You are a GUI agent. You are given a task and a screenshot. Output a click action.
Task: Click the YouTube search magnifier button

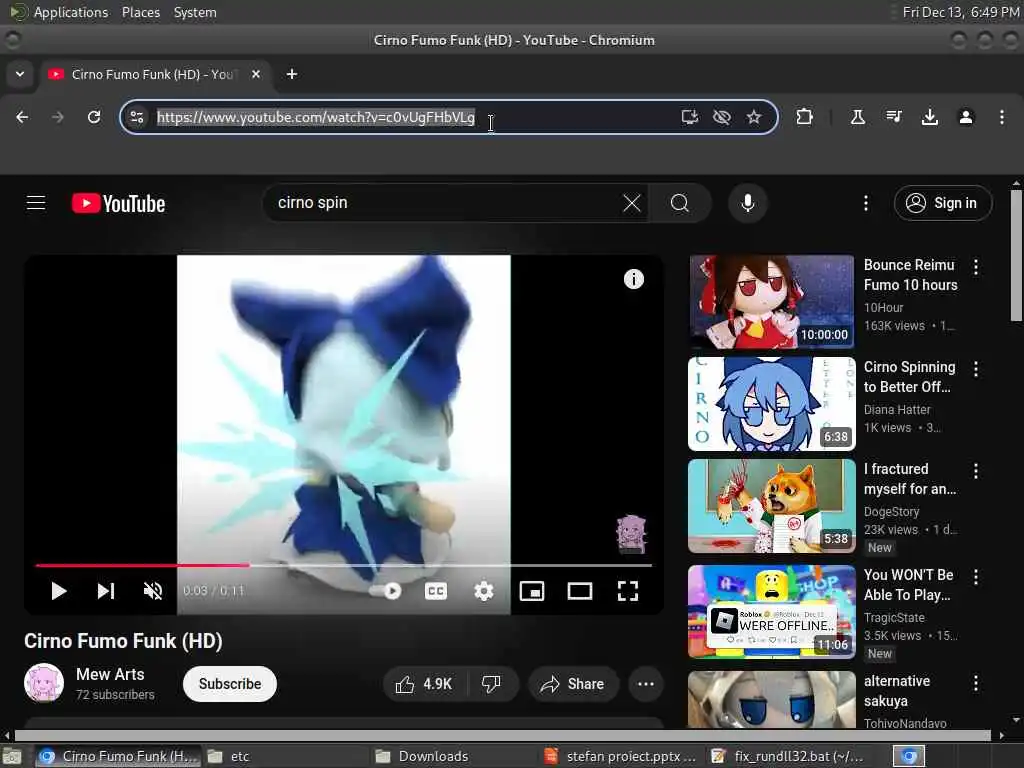680,203
